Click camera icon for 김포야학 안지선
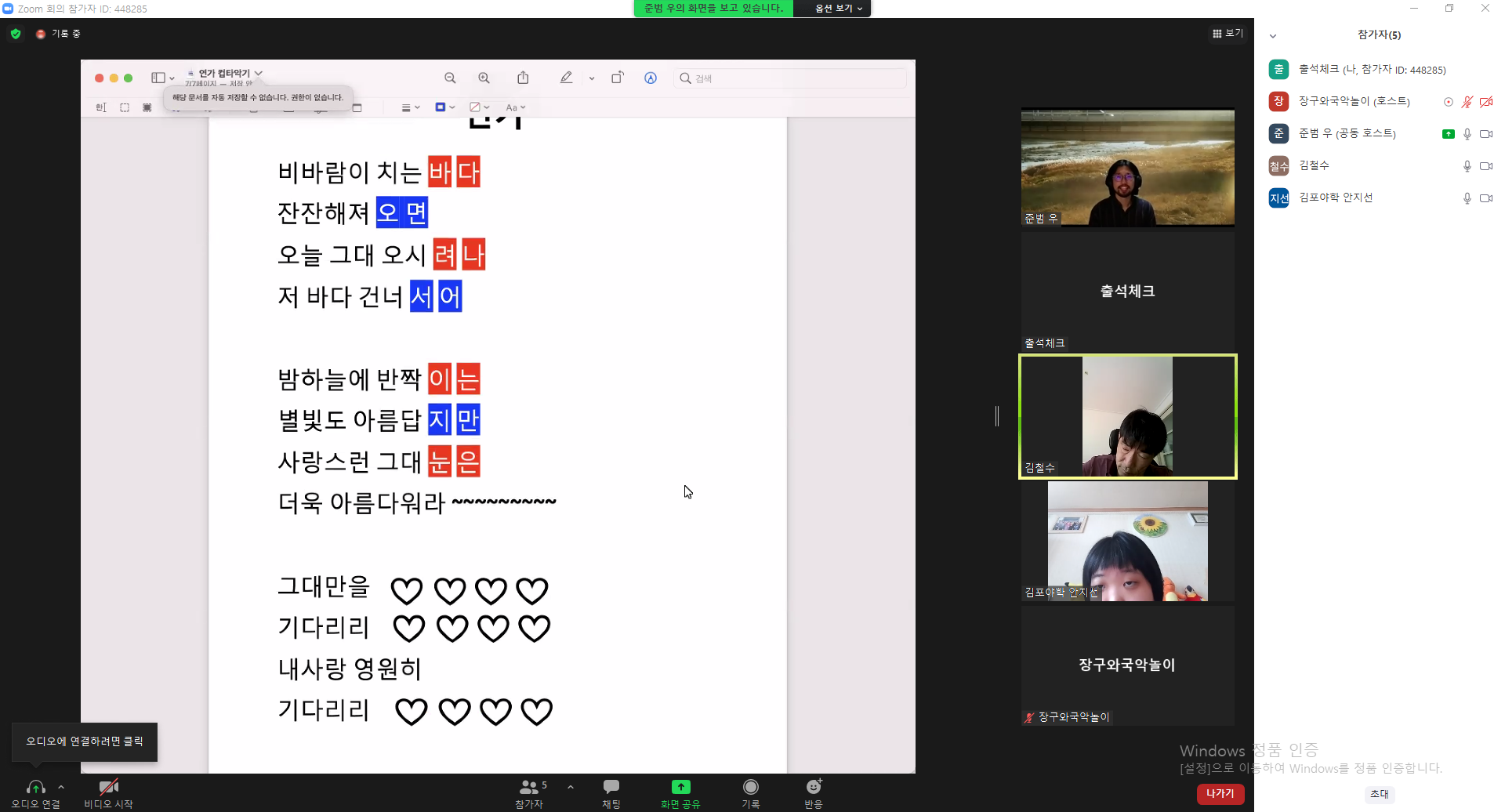Viewport: 1505px width, 812px height. [1486, 198]
